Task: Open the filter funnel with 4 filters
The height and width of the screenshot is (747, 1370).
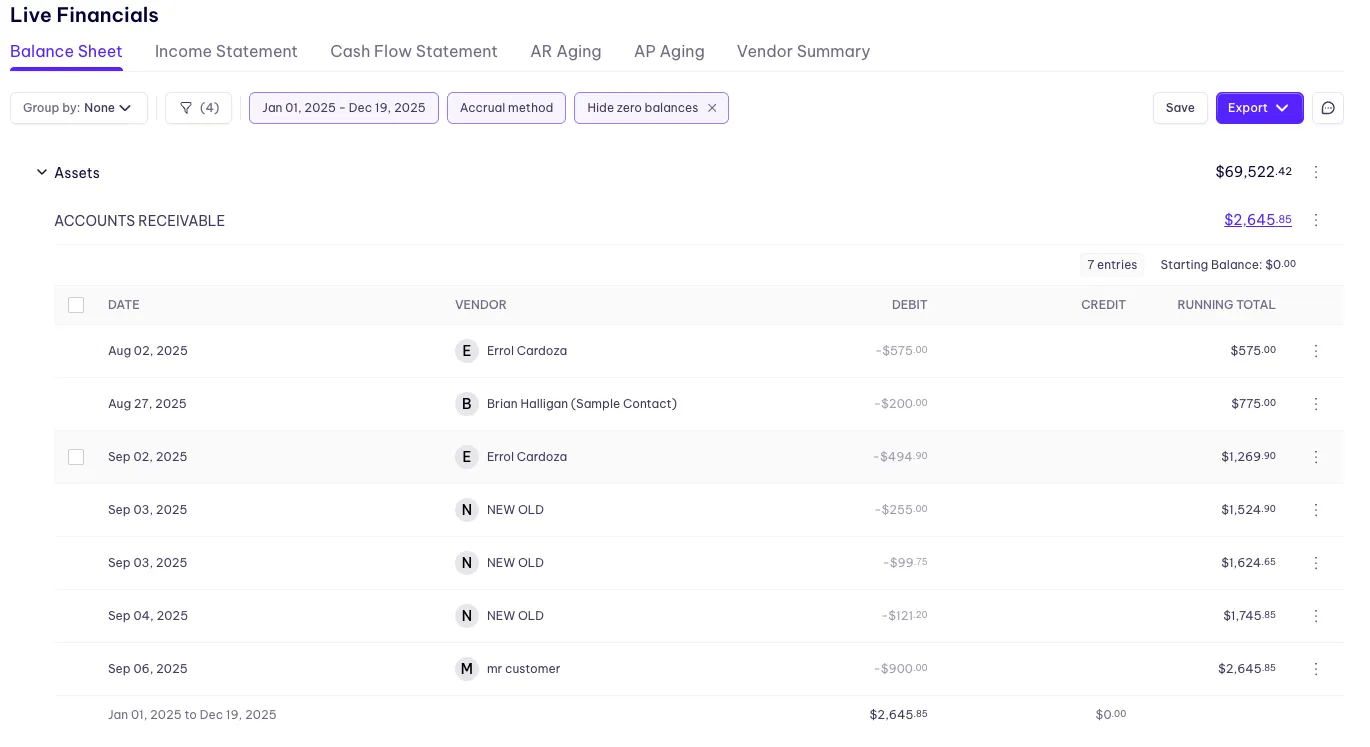Action: tap(198, 108)
